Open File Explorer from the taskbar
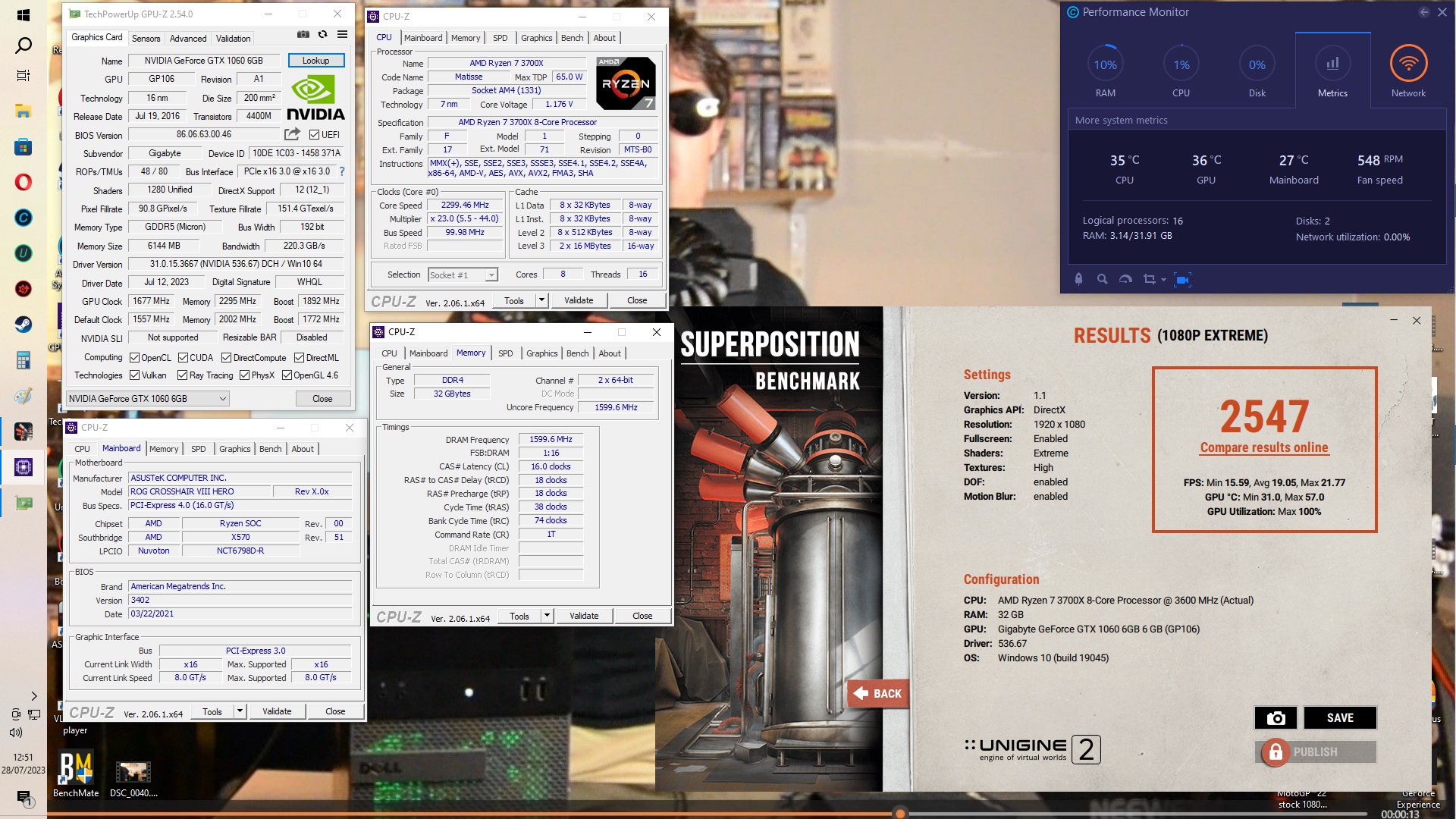This screenshot has height=819, width=1456. tap(23, 111)
